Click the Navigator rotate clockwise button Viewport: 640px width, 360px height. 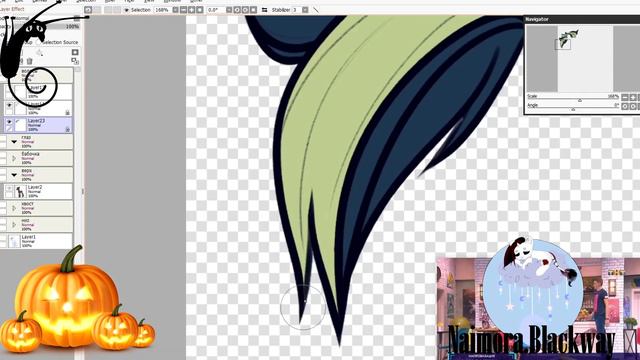[633, 106]
